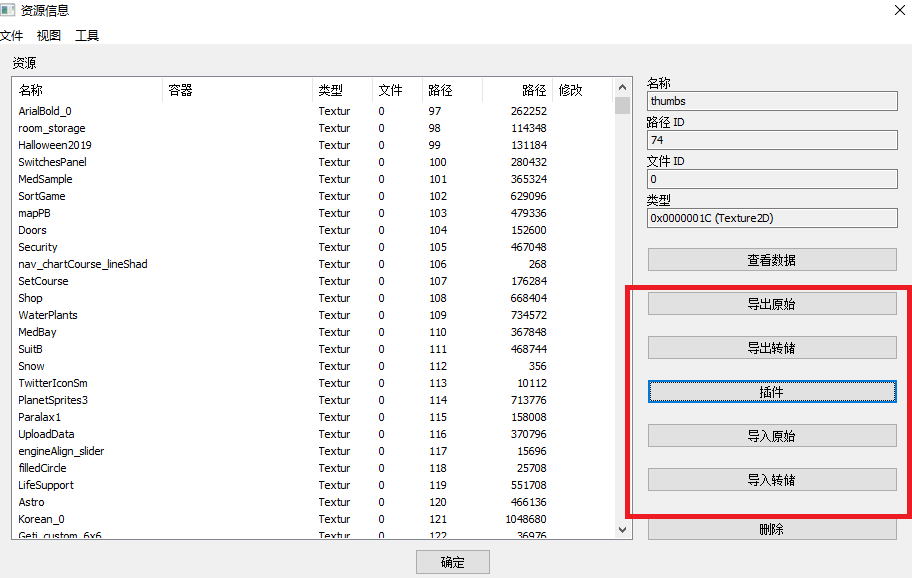The width and height of the screenshot is (912, 578).
Task: Sort by the 名称 column header
Action: coord(87,90)
